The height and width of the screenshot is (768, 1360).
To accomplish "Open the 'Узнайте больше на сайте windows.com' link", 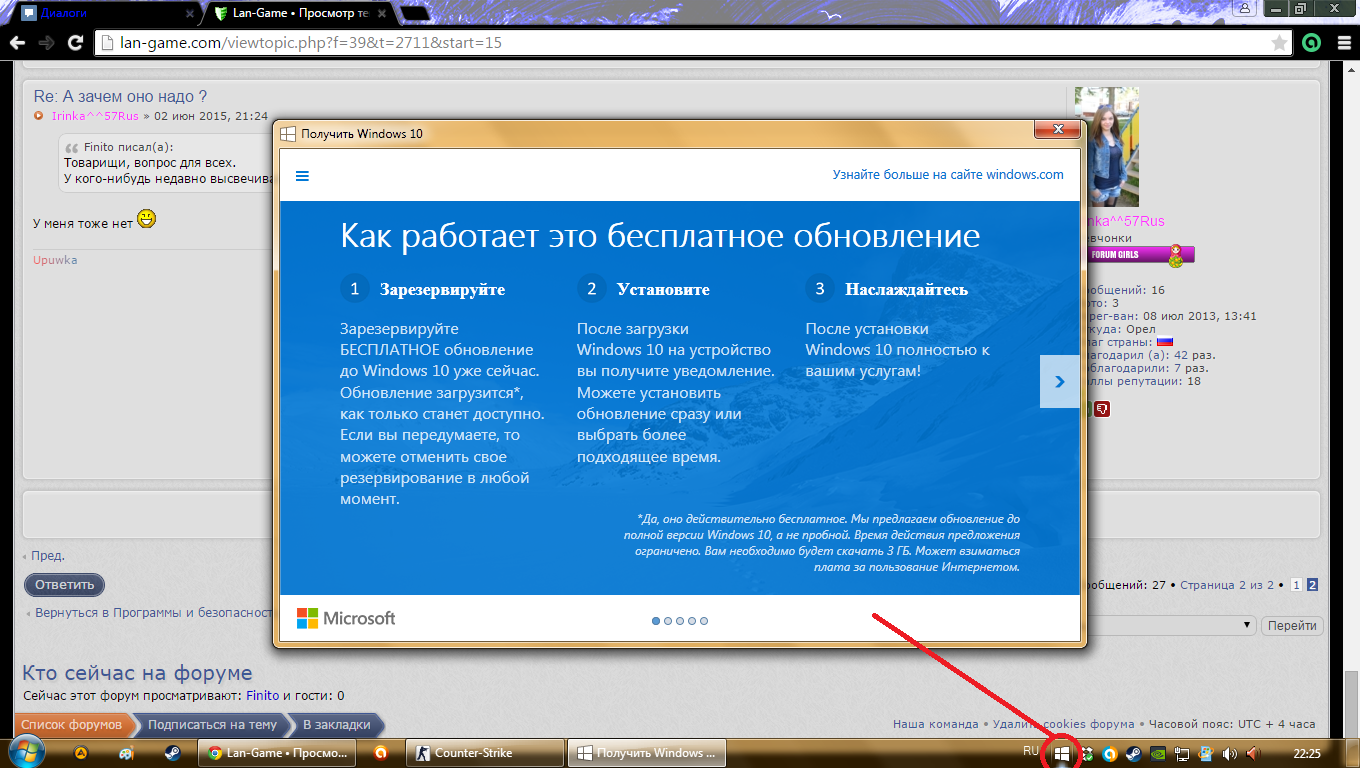I will (947, 174).
